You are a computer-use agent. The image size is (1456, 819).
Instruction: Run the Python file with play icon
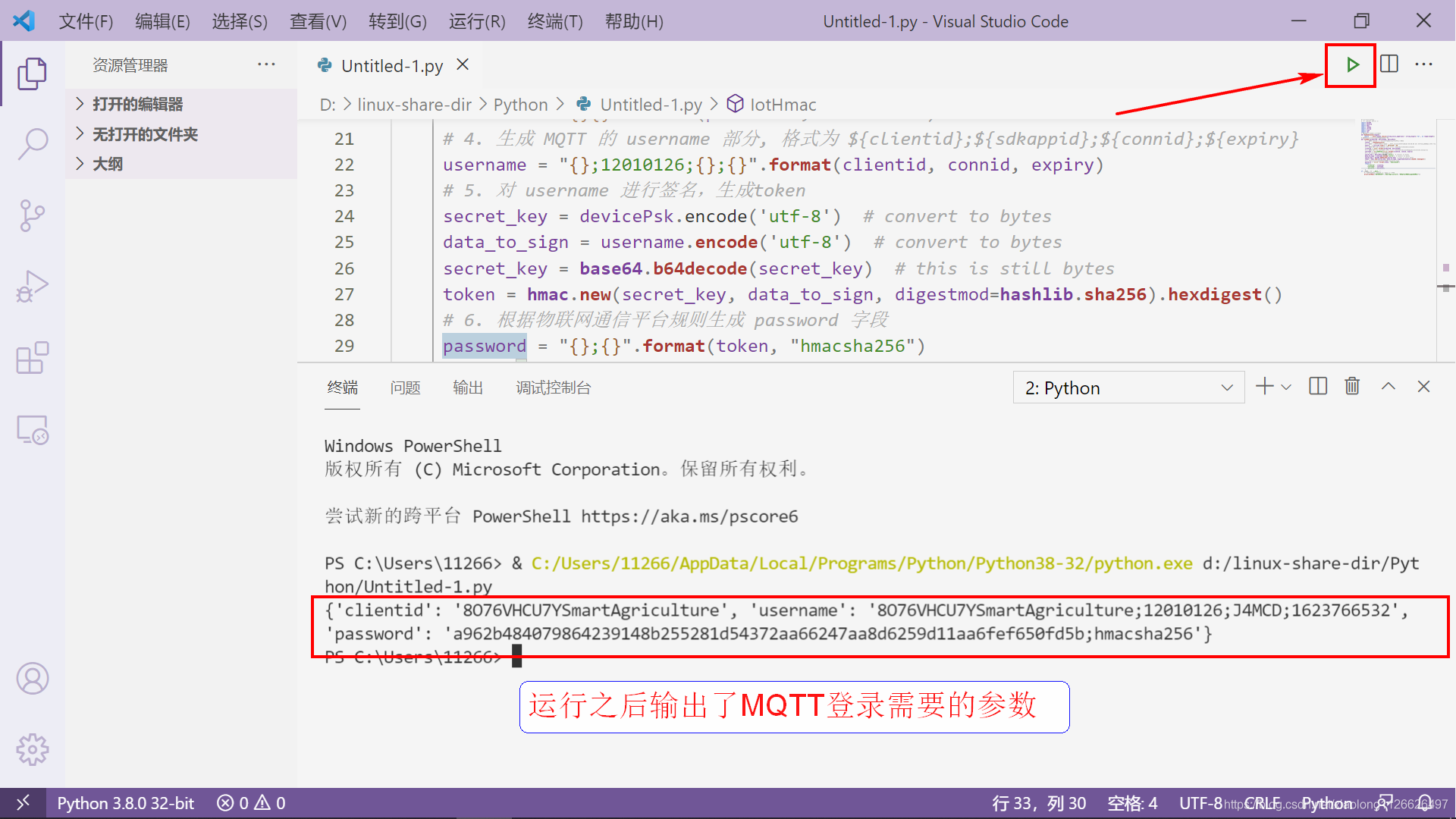(x=1351, y=65)
